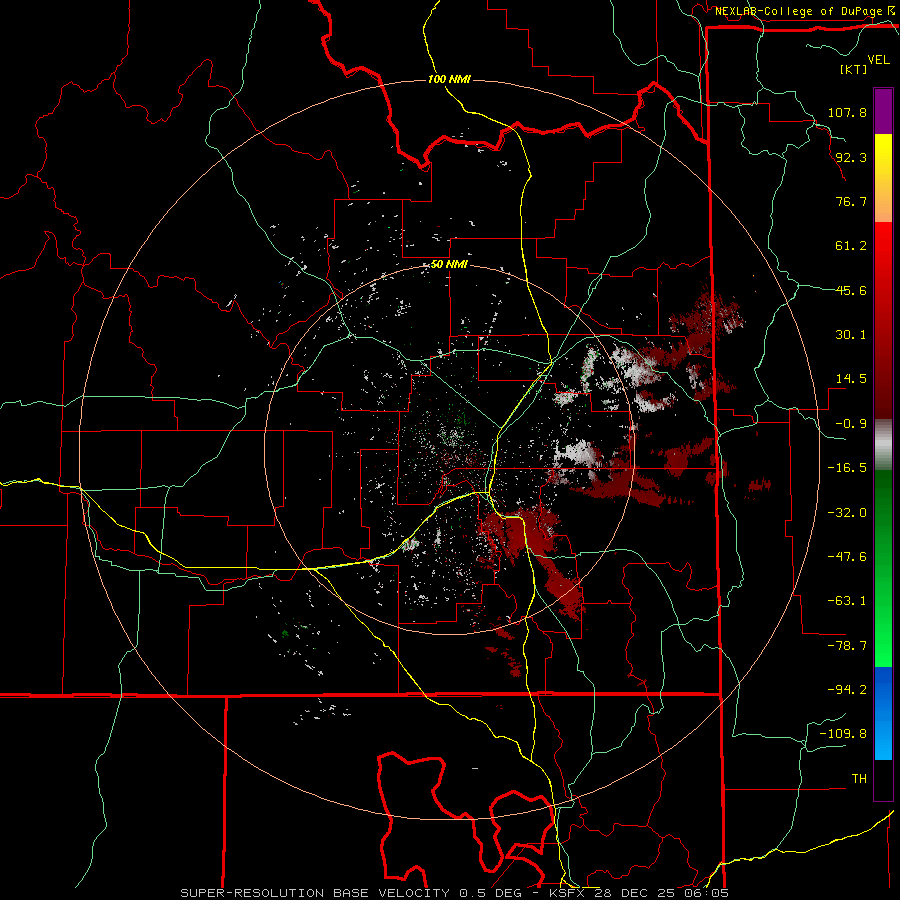Click the -109.8 velocity scale value
The height and width of the screenshot is (900, 900).
[843, 734]
